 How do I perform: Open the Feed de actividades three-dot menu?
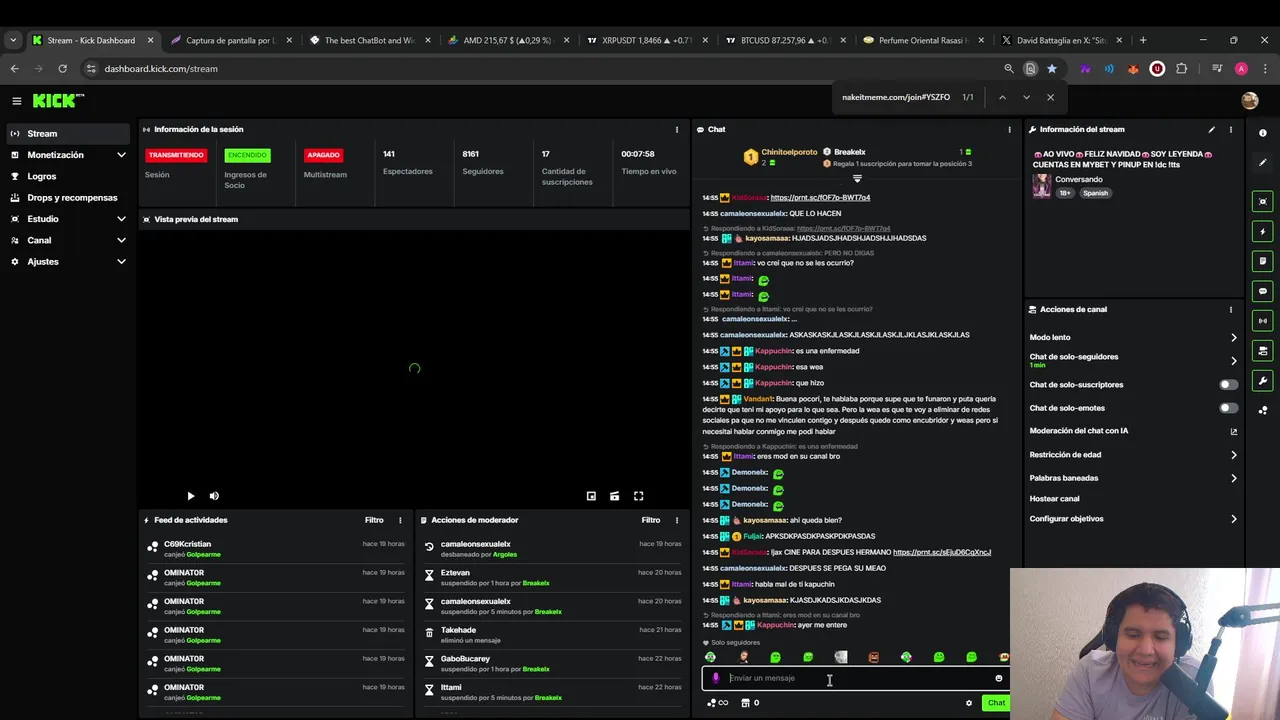[400, 520]
